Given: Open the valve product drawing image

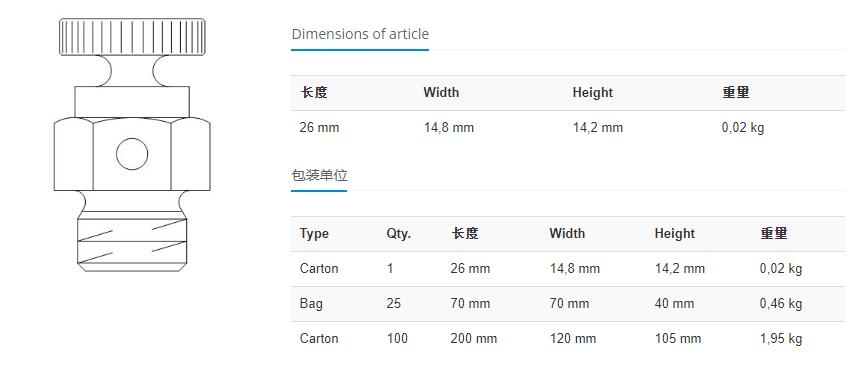Looking at the screenshot, I should coord(132,145).
